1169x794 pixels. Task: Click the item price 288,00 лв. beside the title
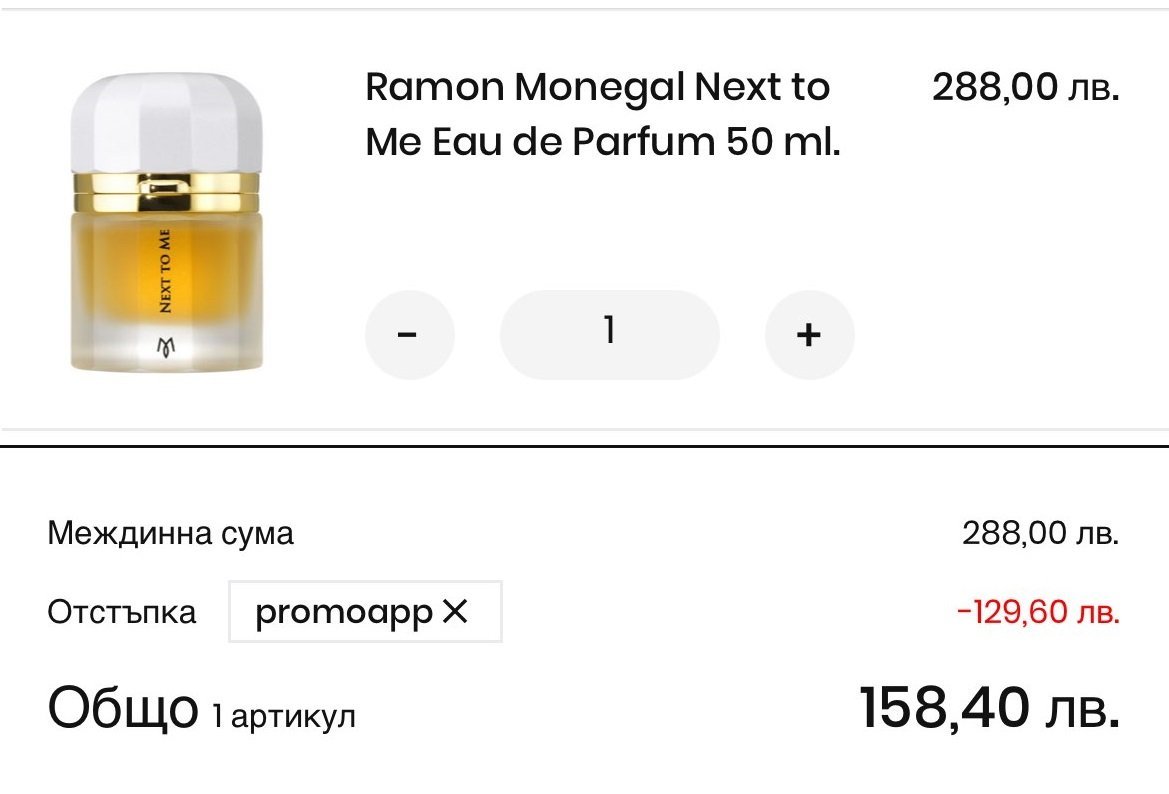1025,88
